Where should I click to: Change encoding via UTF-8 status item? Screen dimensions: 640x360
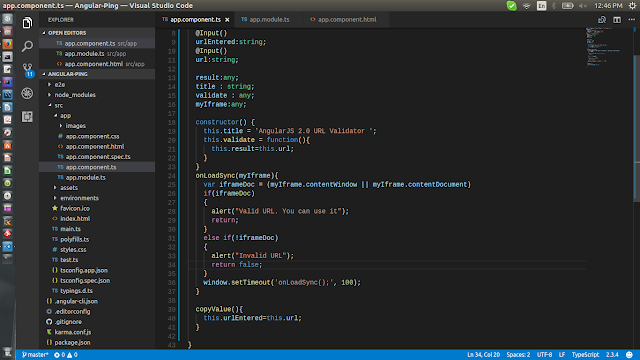click(544, 355)
